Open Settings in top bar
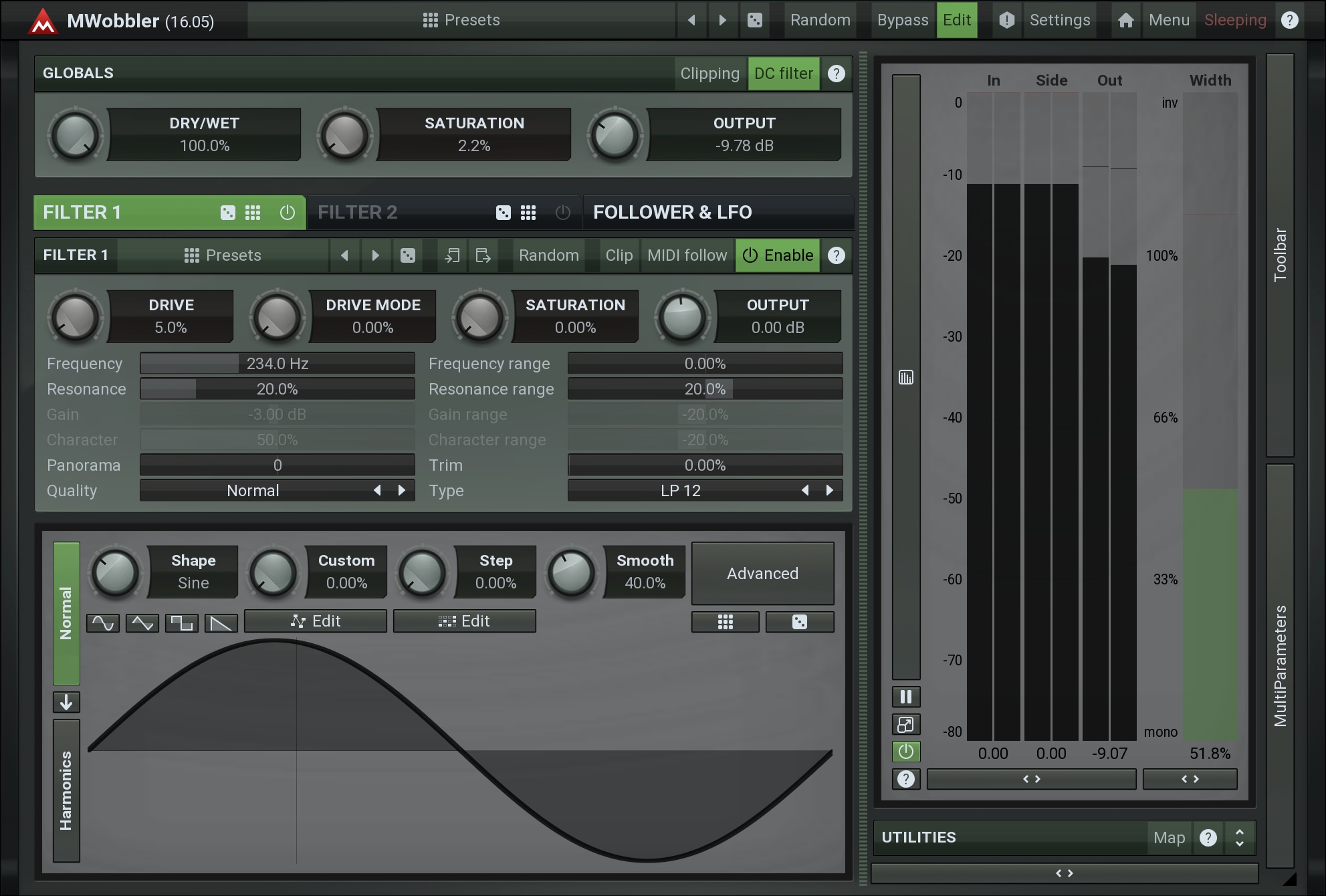 pyautogui.click(x=1060, y=20)
